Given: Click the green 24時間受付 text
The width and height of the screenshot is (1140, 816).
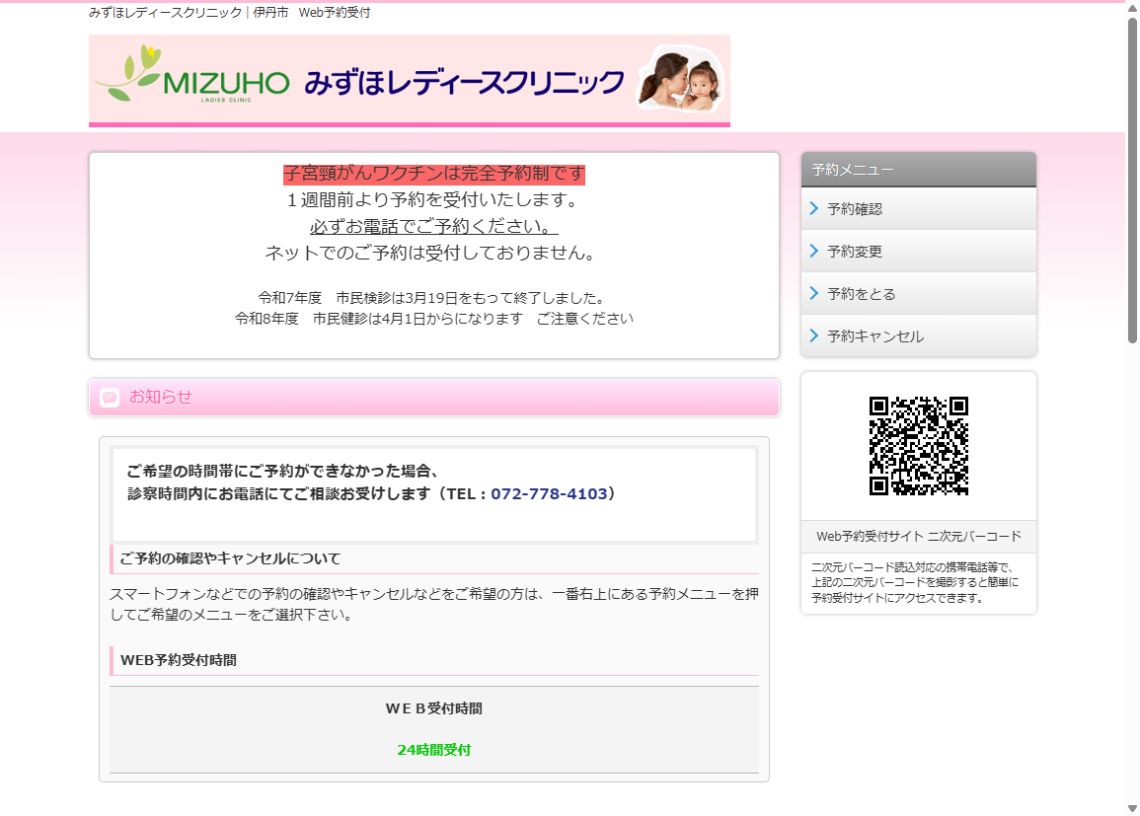Looking at the screenshot, I should pyautogui.click(x=434, y=750).
